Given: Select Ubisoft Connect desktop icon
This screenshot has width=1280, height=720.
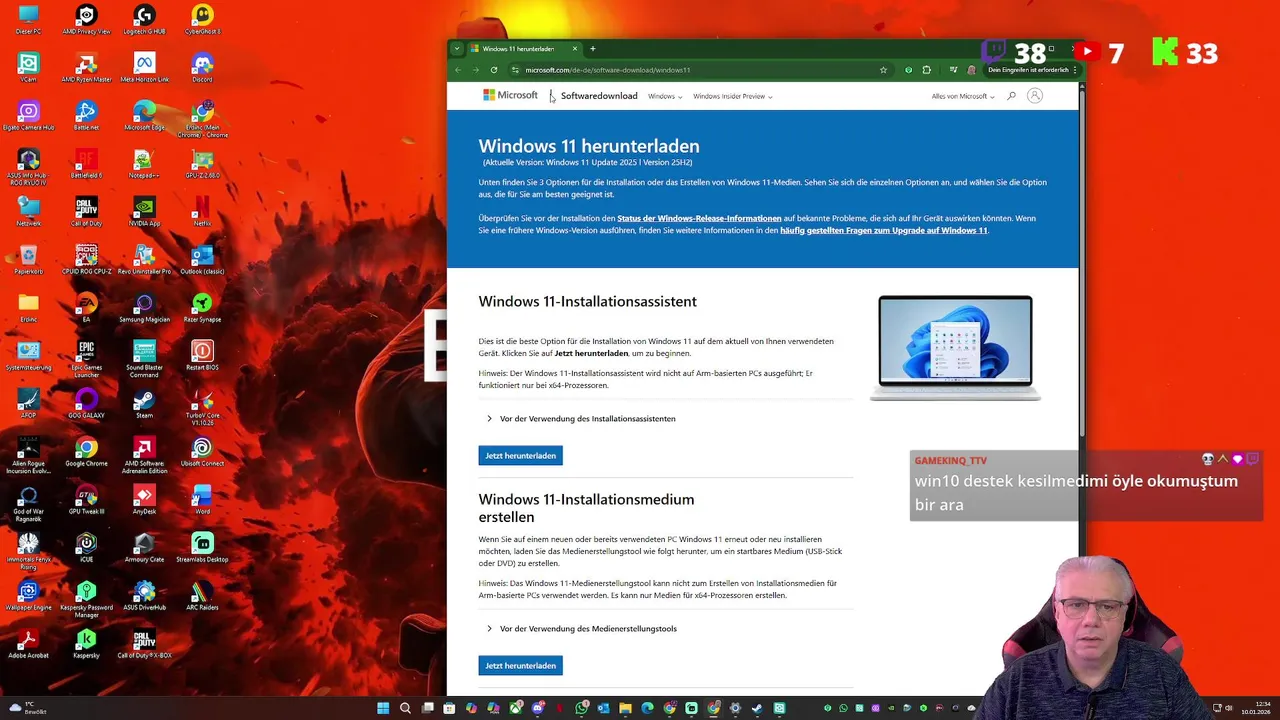Looking at the screenshot, I should [202, 451].
